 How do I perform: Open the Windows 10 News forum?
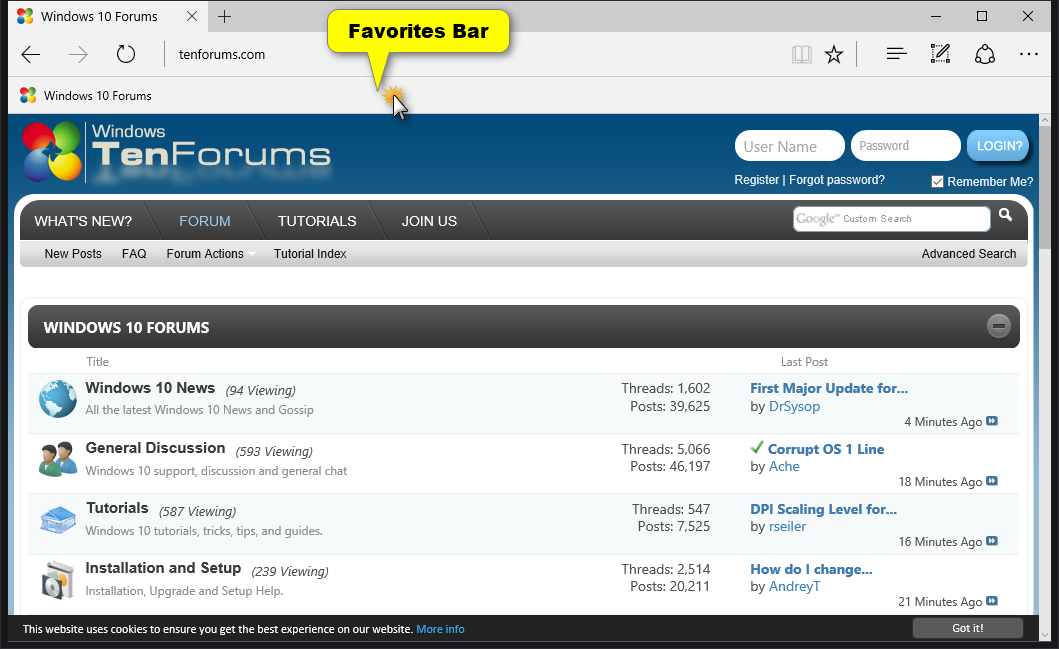(150, 388)
